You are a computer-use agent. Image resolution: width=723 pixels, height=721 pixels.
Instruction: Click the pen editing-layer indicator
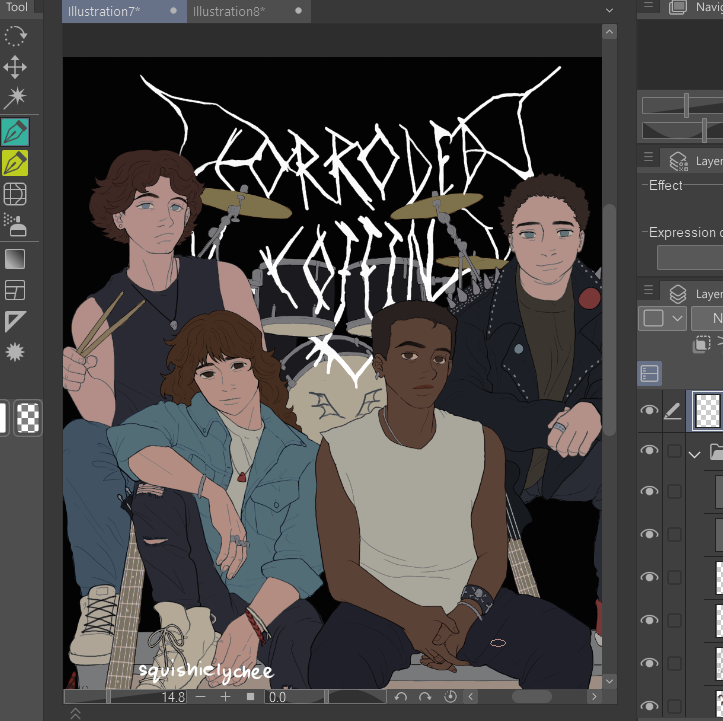[673, 411]
